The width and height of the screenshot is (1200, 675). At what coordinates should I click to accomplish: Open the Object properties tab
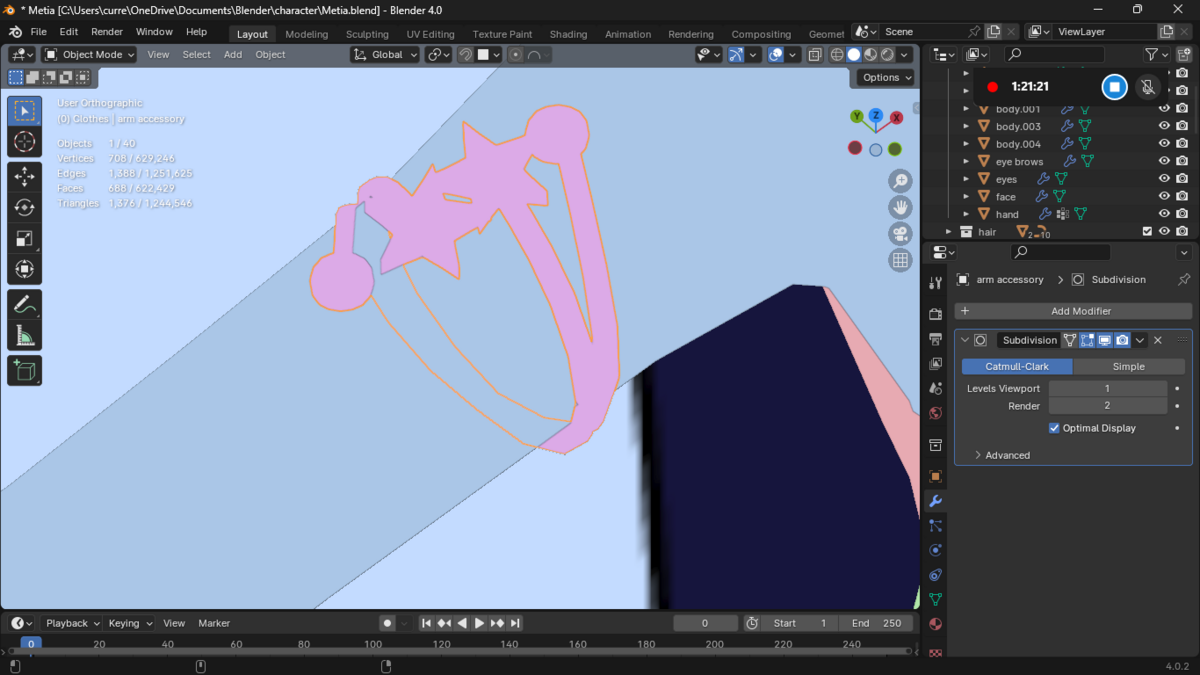[935, 476]
